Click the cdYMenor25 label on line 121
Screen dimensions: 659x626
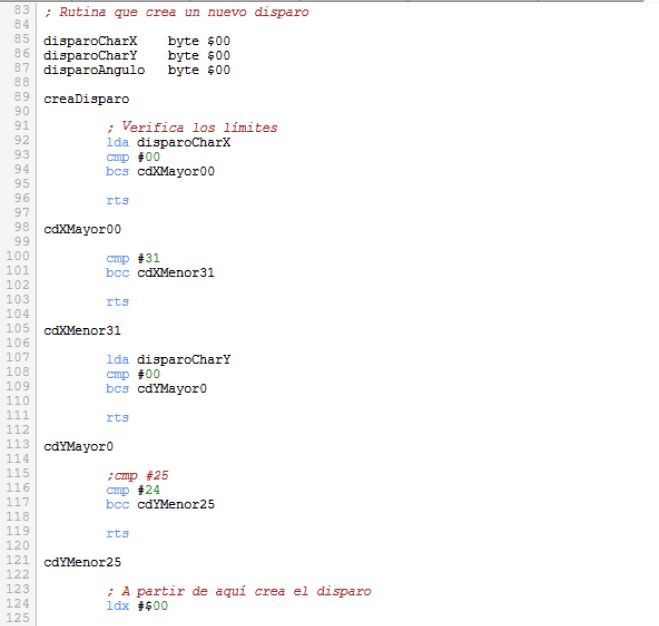click(x=82, y=562)
